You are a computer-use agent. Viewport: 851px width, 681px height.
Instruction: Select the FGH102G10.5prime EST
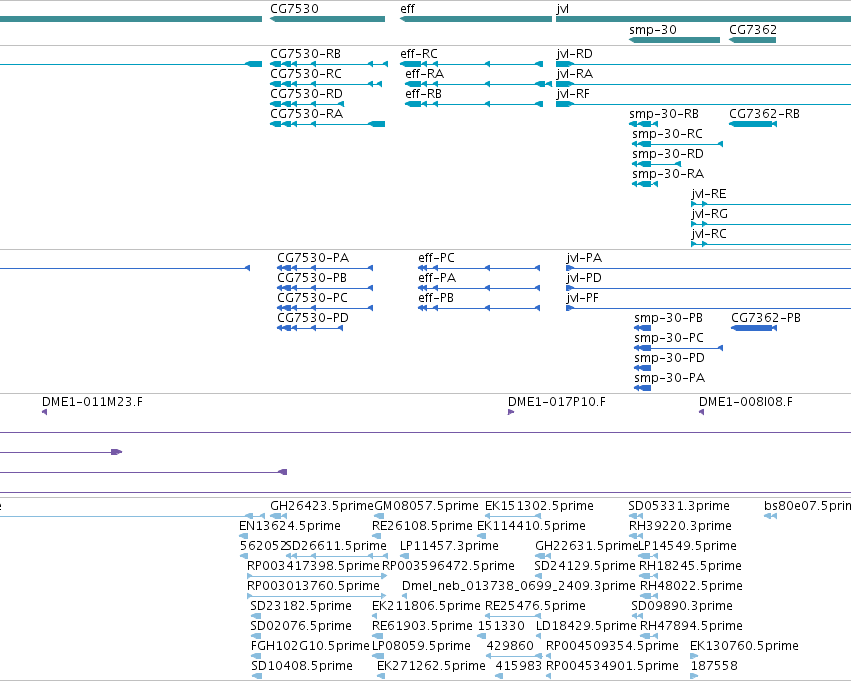coord(256,657)
